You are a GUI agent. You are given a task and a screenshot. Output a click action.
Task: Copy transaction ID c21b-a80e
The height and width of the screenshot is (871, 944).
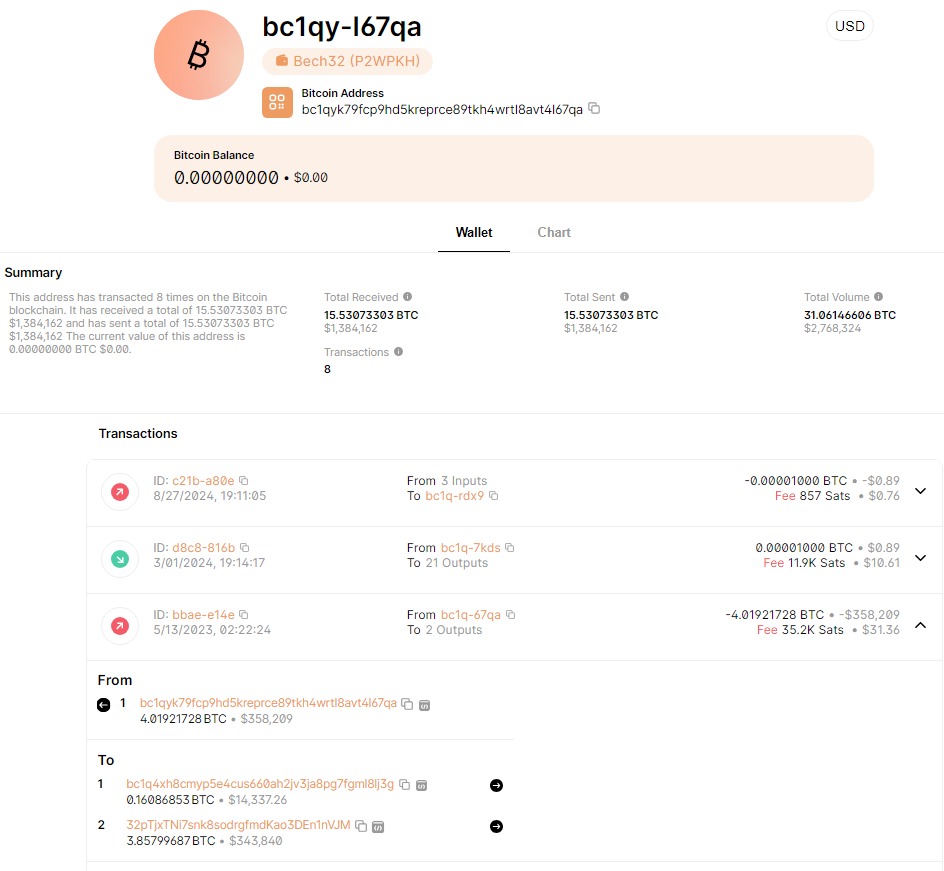coord(243,480)
